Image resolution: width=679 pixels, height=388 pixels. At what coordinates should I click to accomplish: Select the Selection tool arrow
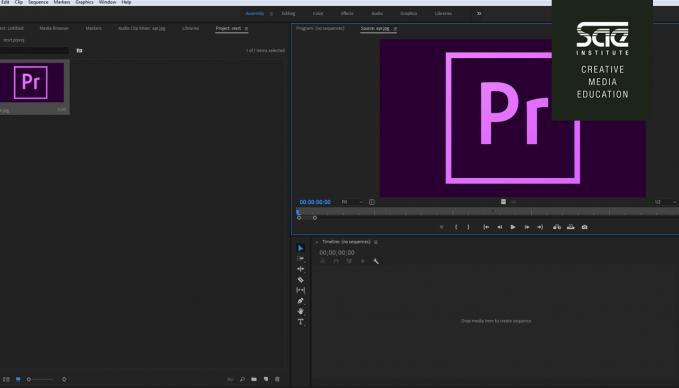(301, 248)
